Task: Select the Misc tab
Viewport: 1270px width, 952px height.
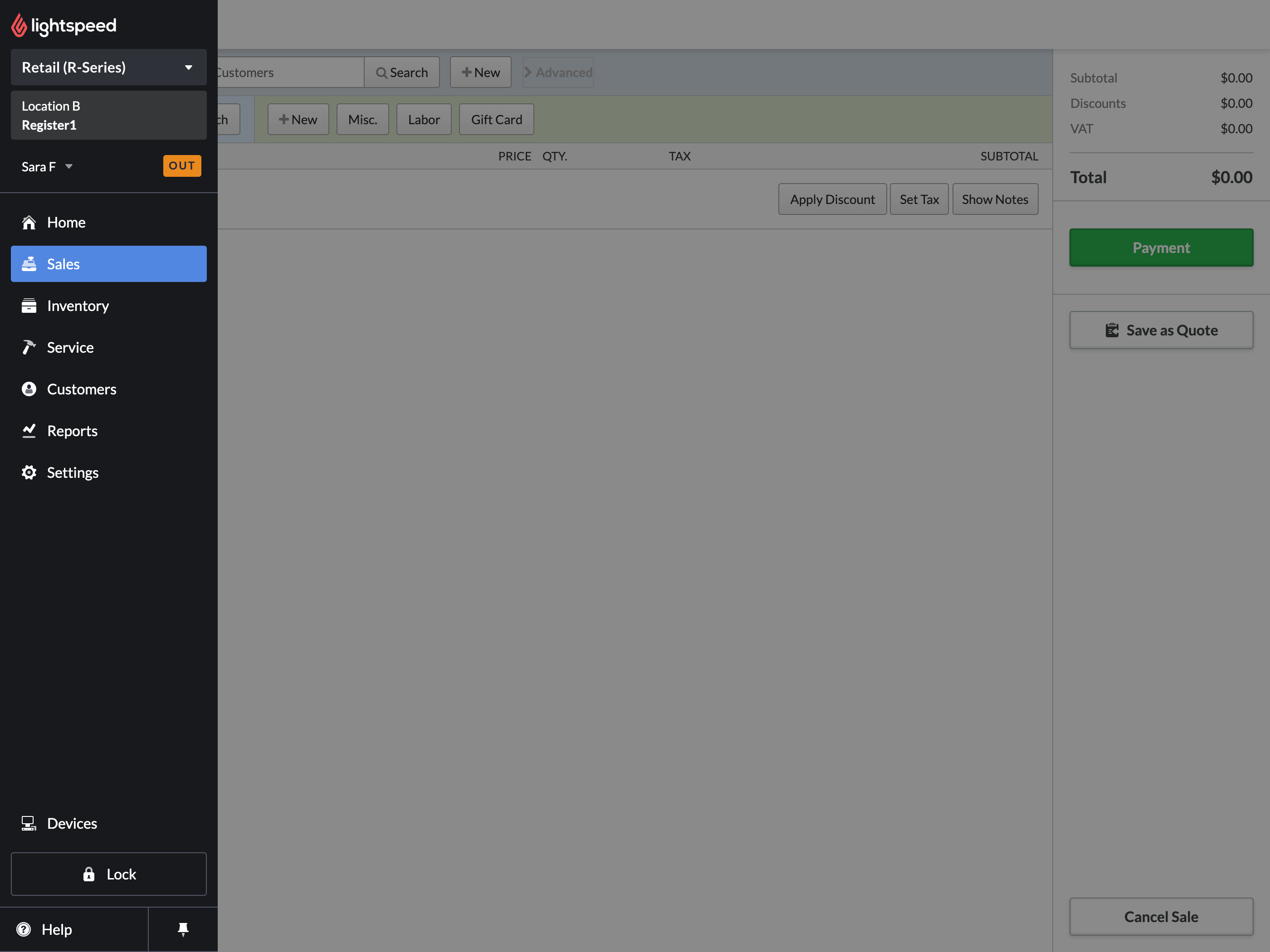Action: coord(363,119)
